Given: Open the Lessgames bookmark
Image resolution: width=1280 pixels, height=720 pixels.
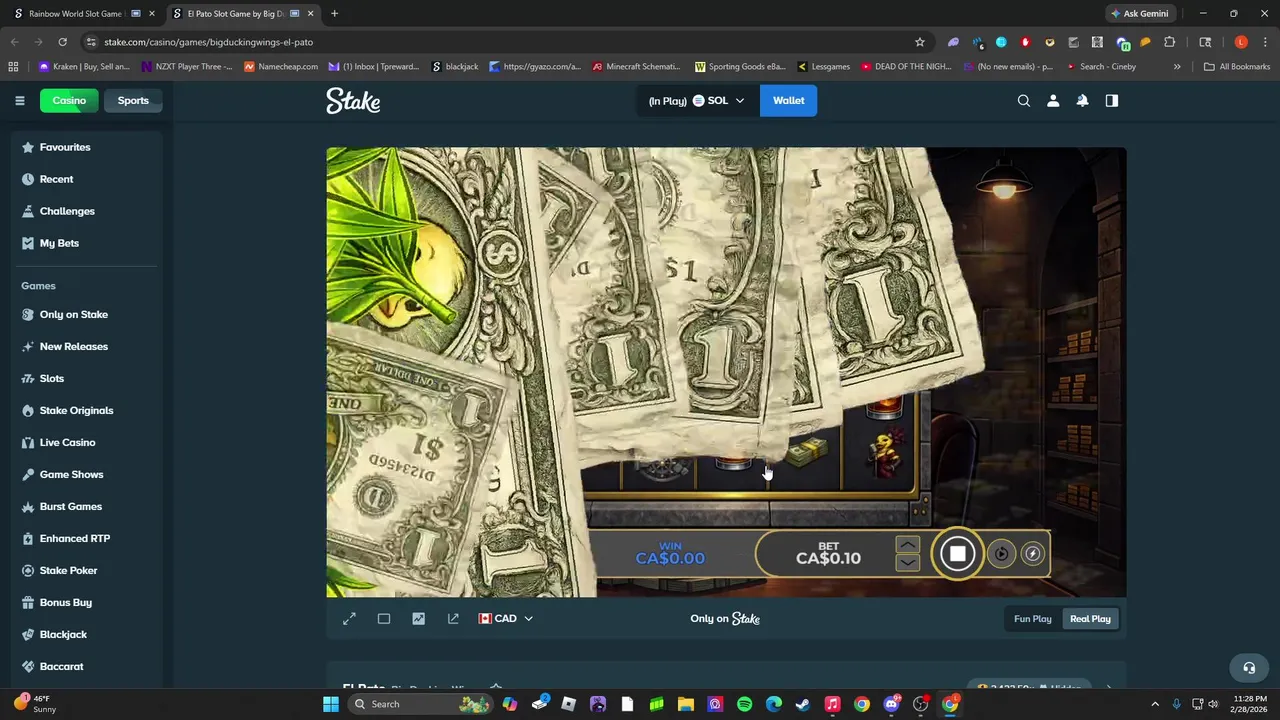Looking at the screenshot, I should point(823,67).
